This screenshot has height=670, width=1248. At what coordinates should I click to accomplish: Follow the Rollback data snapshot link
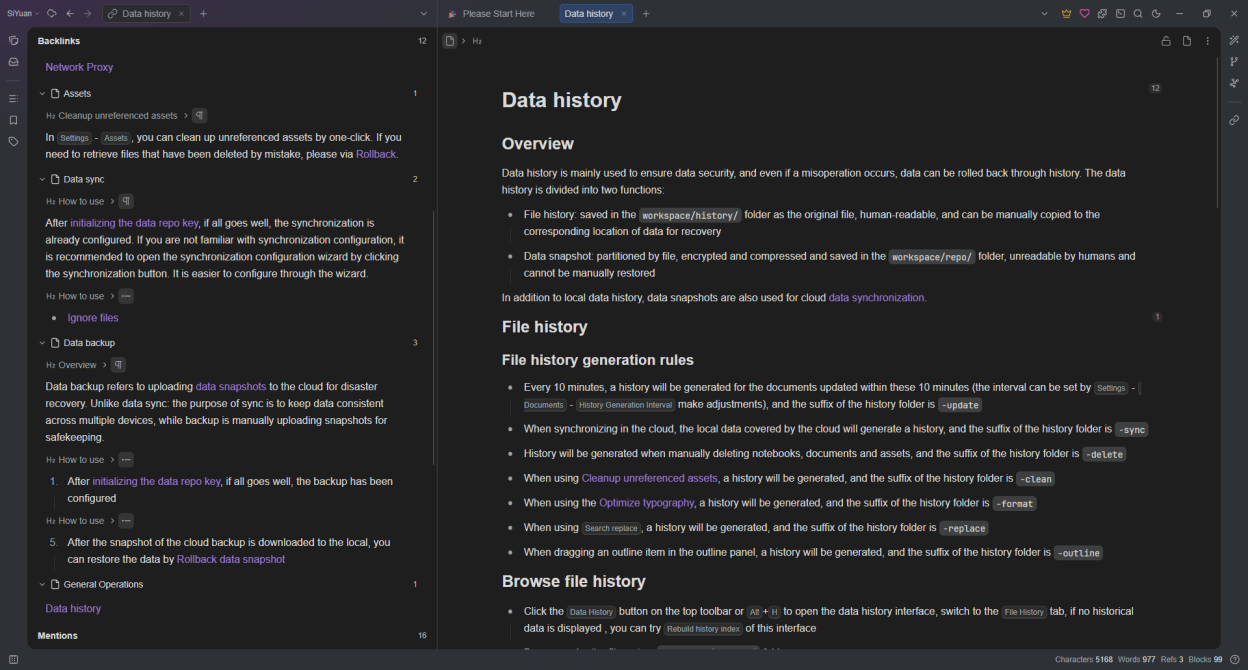tap(231, 560)
